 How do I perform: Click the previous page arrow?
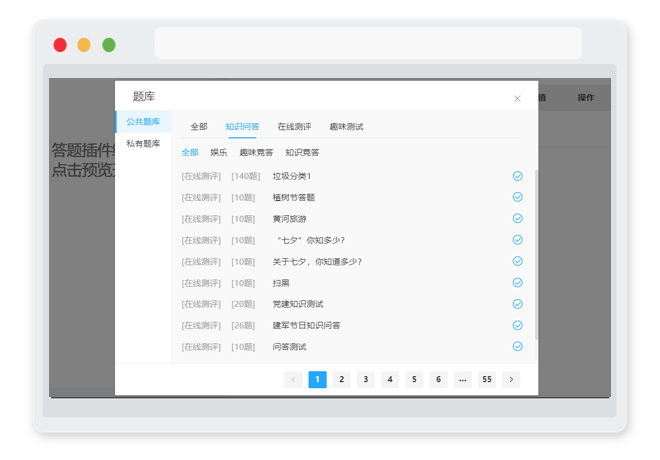coord(293,379)
